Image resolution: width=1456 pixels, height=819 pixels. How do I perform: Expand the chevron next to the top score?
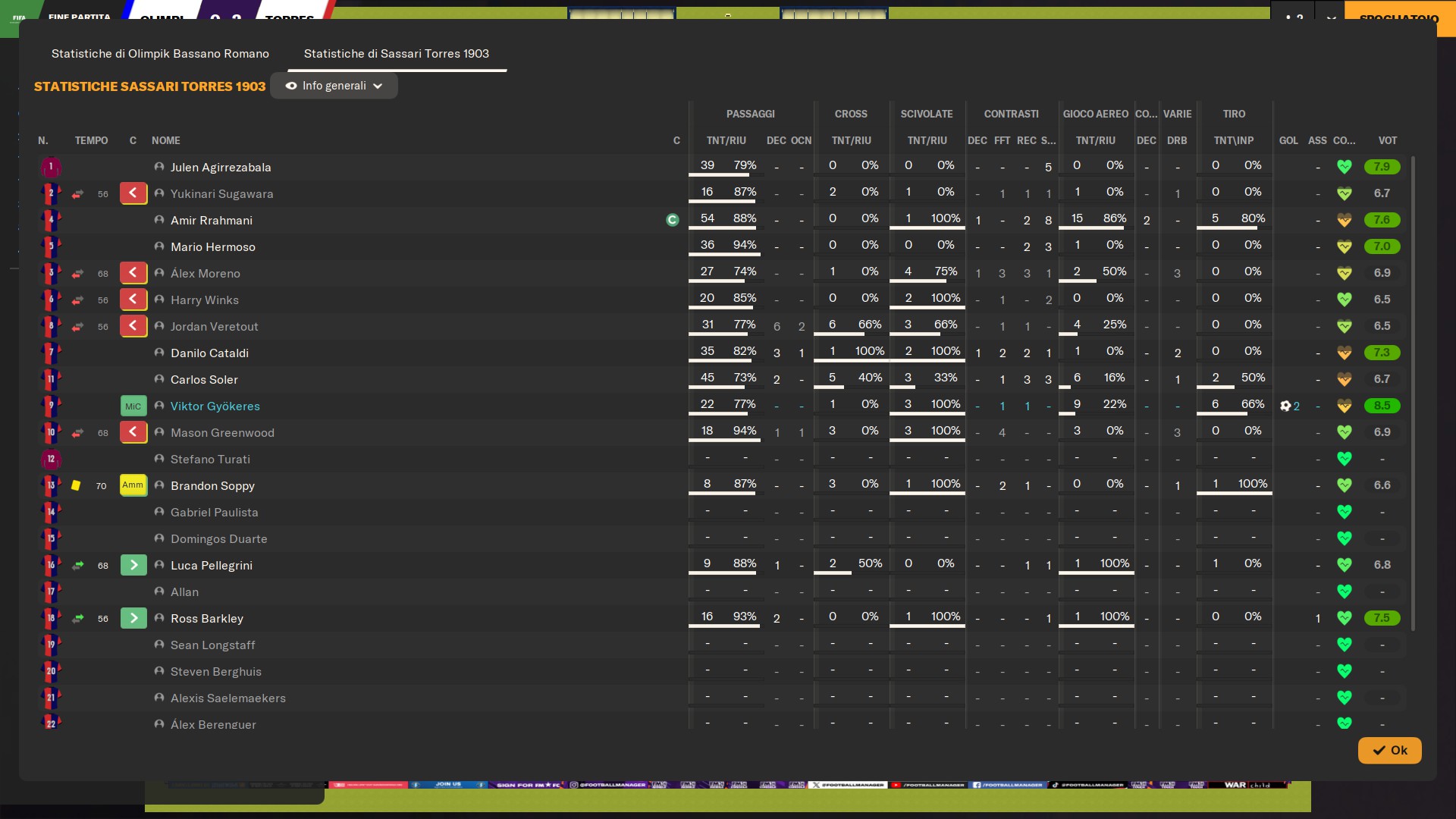point(1331,17)
